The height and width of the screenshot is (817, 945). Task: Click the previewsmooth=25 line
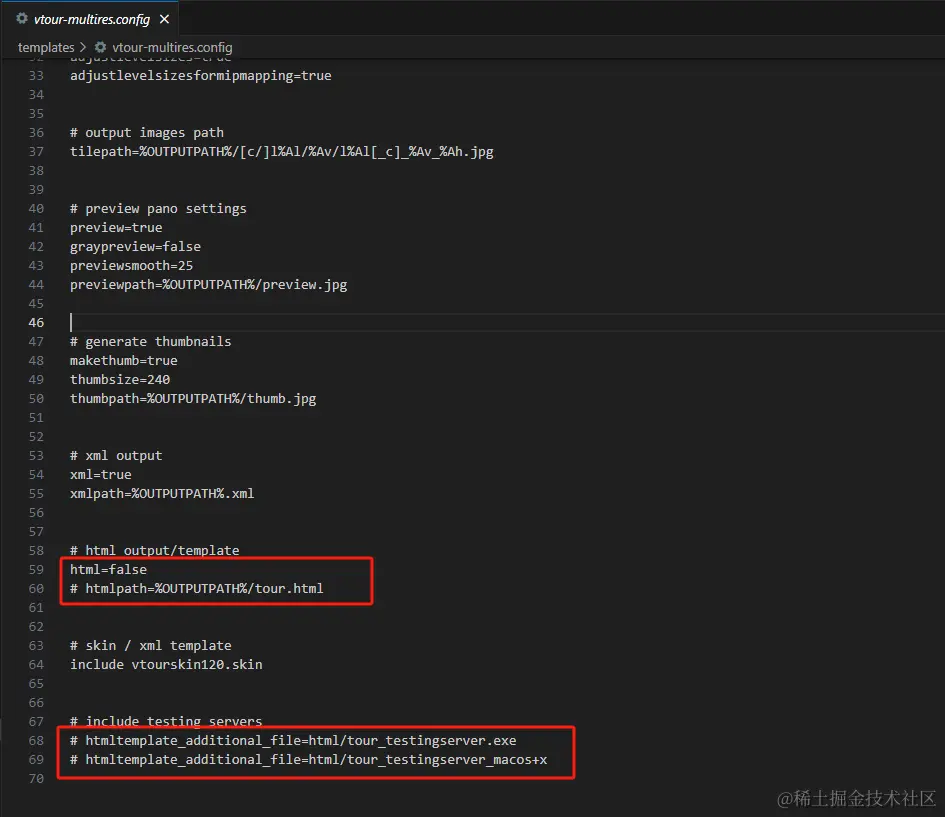[x=131, y=266]
